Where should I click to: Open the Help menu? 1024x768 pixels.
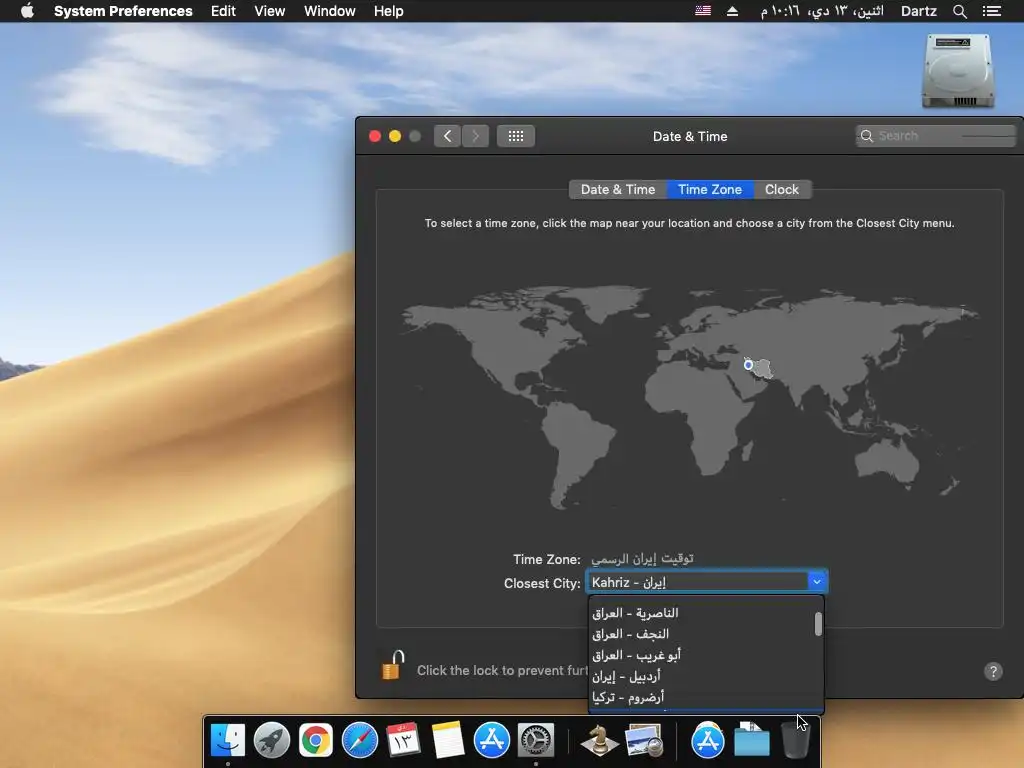pyautogui.click(x=389, y=11)
